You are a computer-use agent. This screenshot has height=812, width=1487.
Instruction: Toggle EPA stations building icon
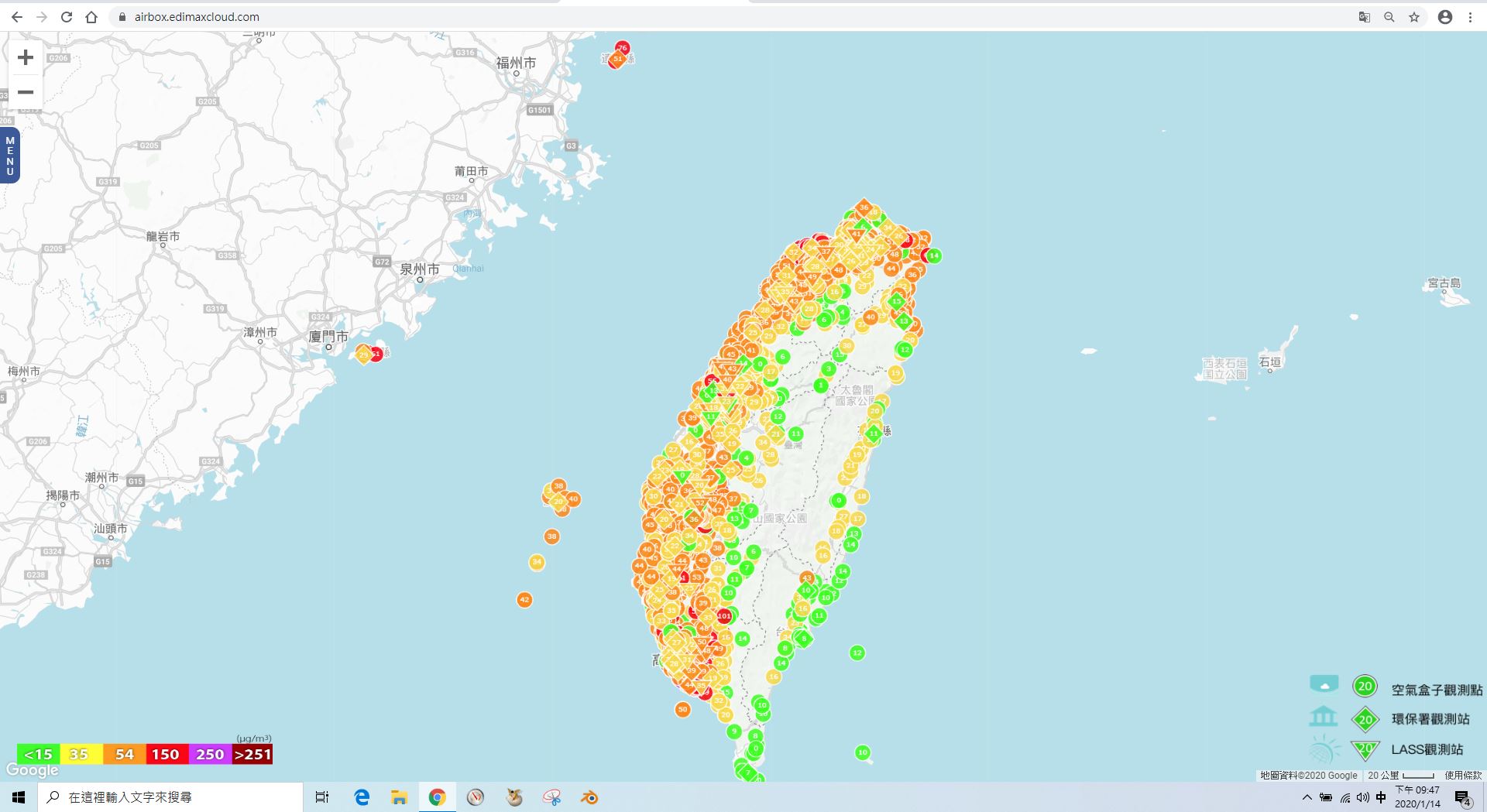[x=1323, y=717]
